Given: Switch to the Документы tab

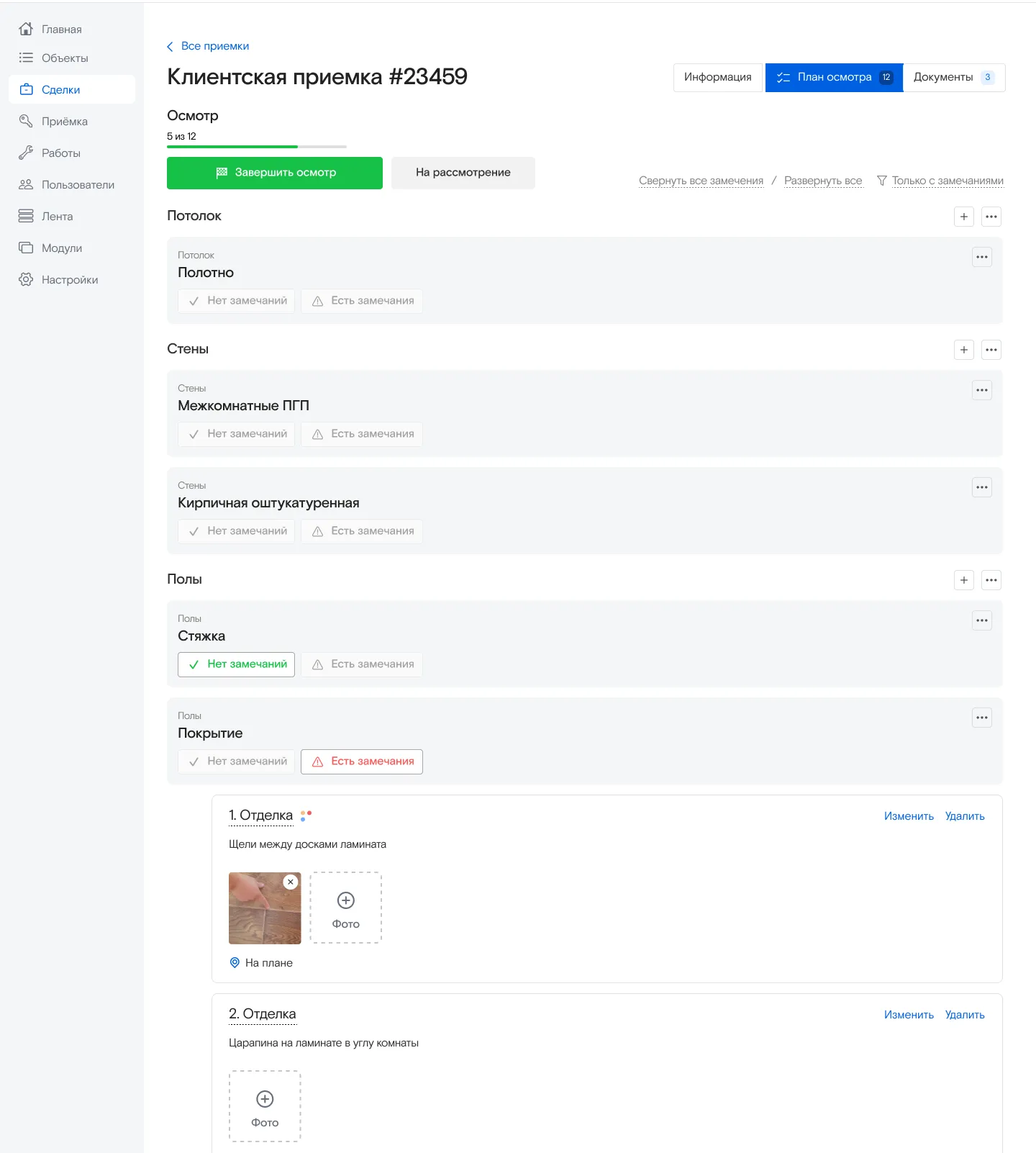Looking at the screenshot, I should [953, 77].
